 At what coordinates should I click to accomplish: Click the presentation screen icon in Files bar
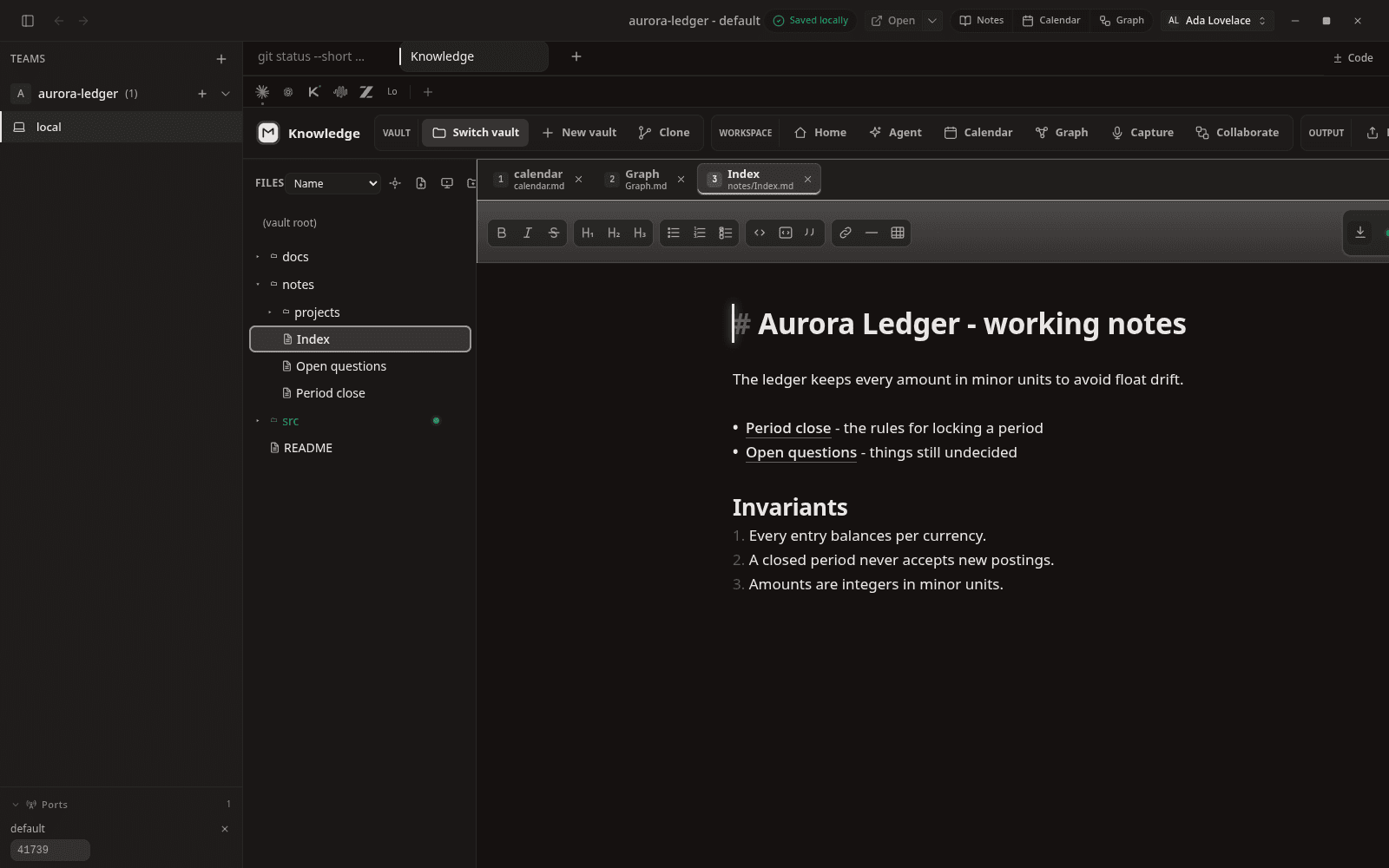(x=447, y=183)
